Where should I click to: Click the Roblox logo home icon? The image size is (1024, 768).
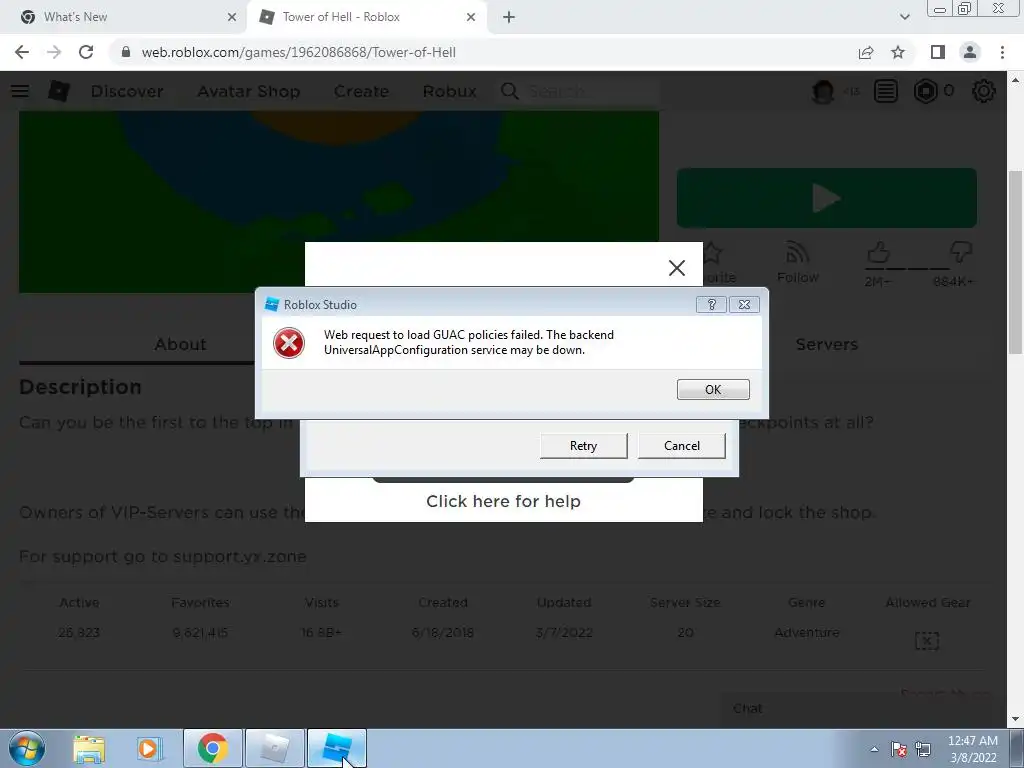point(59,91)
